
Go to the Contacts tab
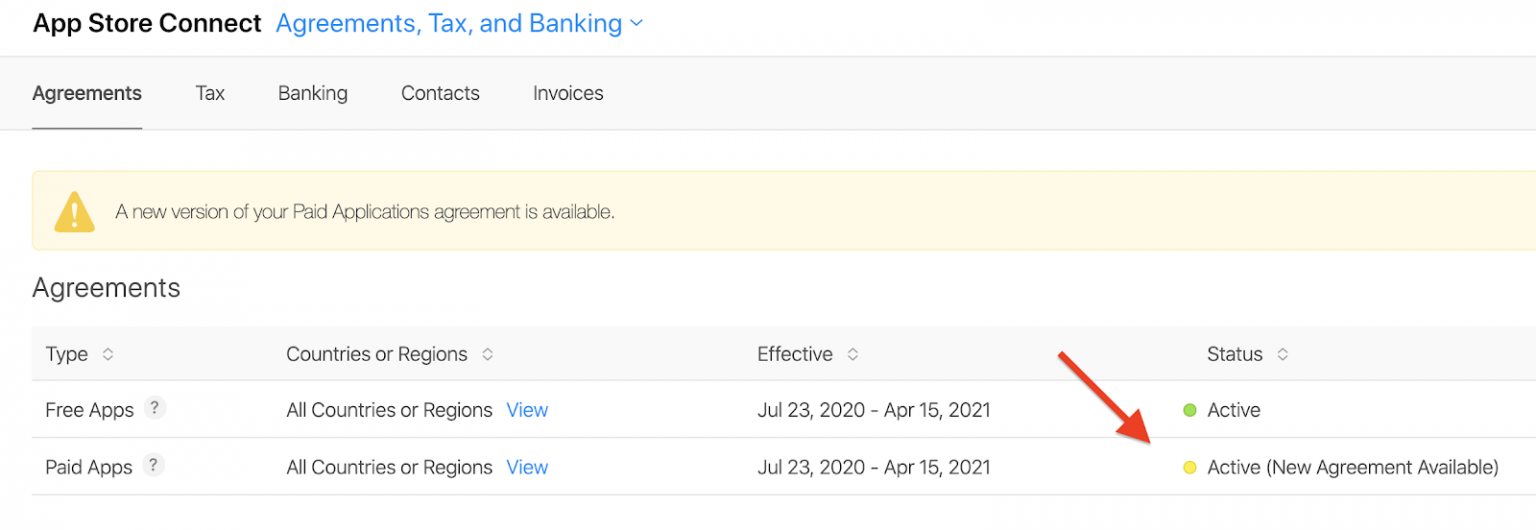(440, 93)
